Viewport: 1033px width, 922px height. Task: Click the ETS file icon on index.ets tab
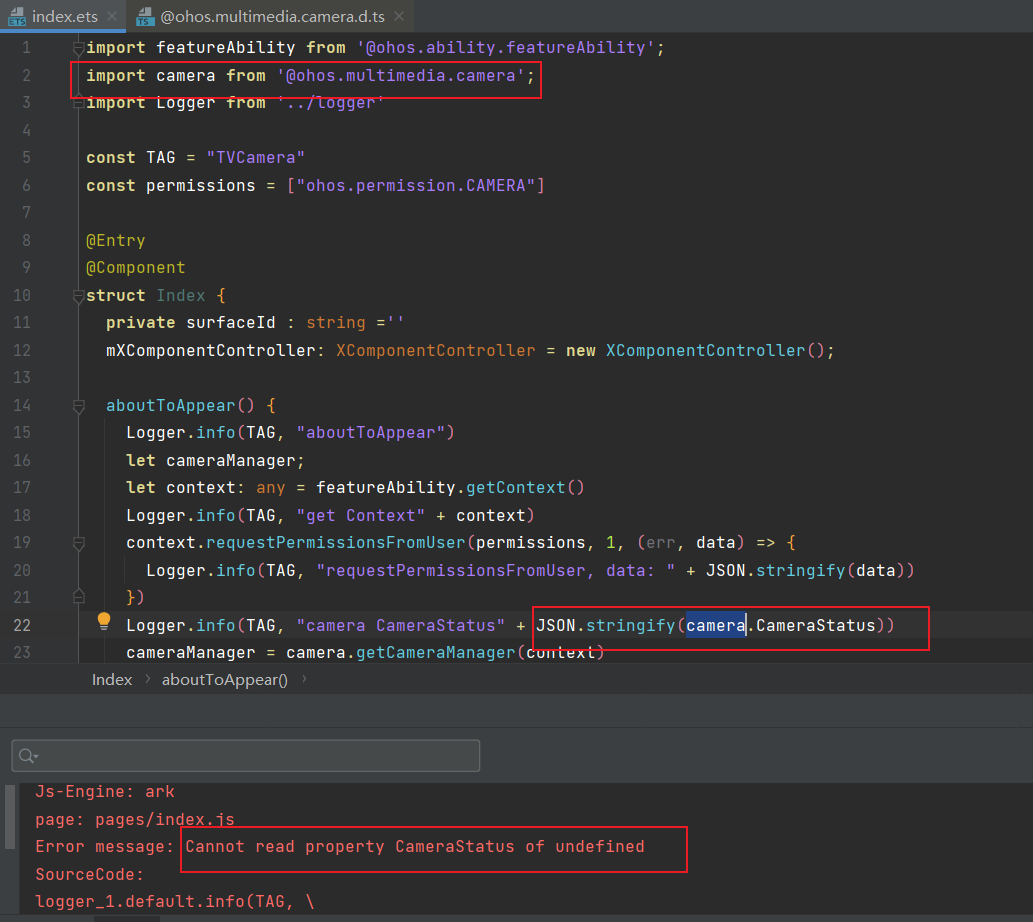(17, 16)
